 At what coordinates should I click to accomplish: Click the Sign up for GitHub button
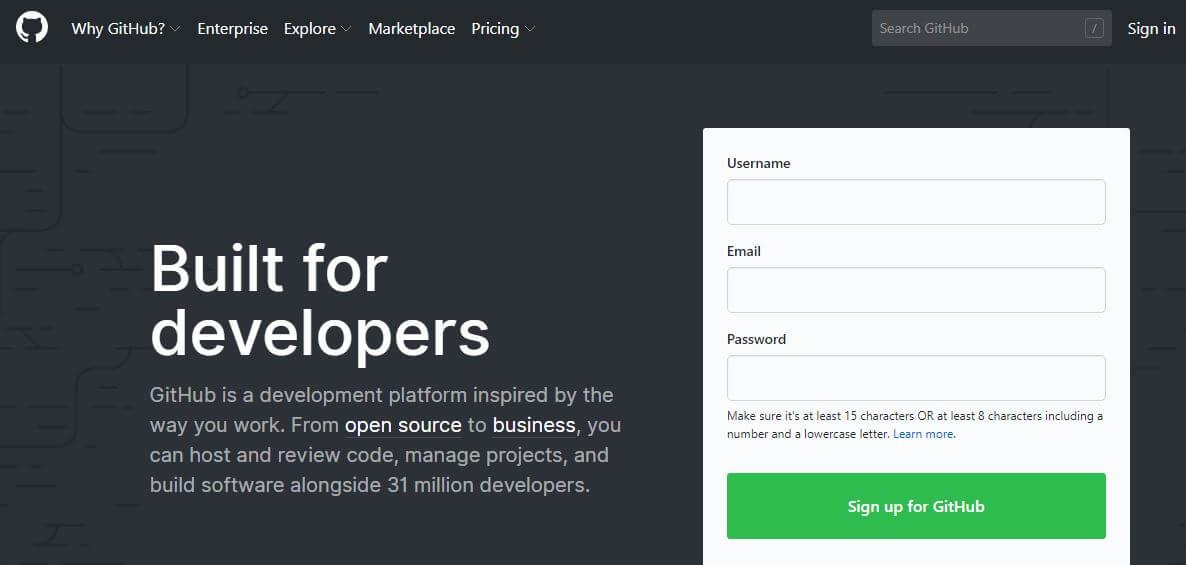916,506
